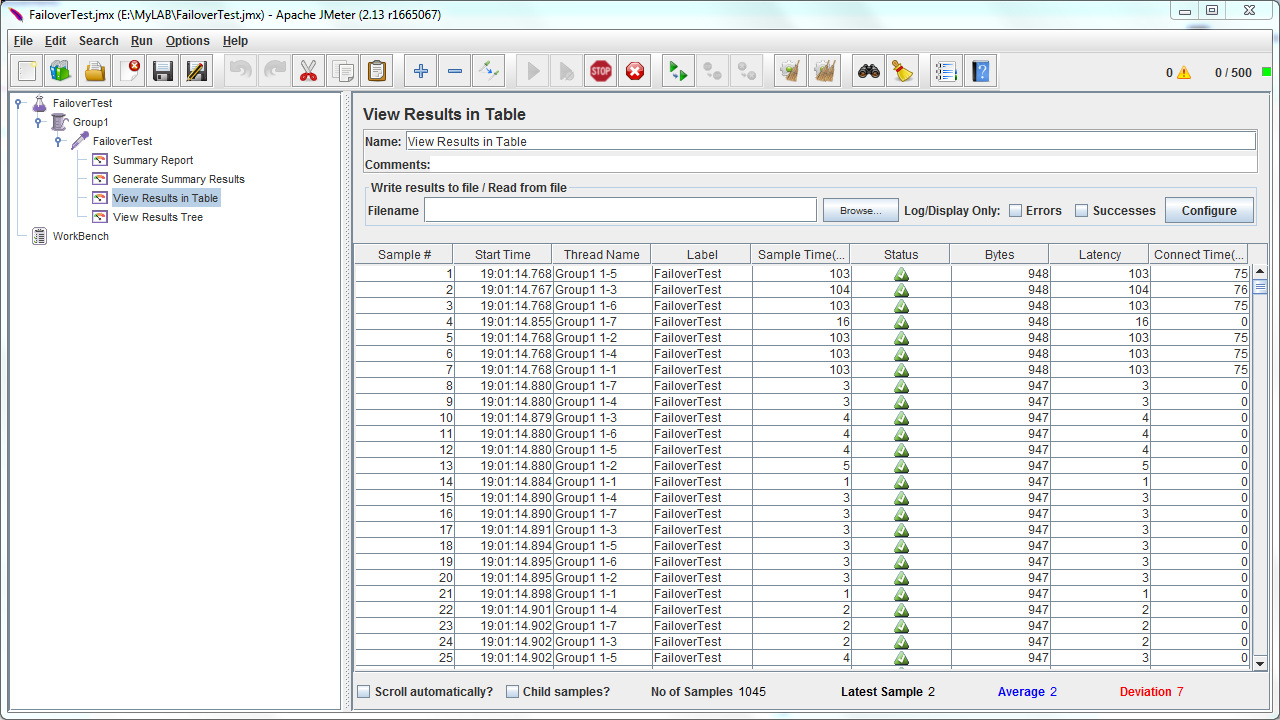This screenshot has width=1280, height=720.
Task: Sort by Sample # column header
Action: [x=404, y=255]
